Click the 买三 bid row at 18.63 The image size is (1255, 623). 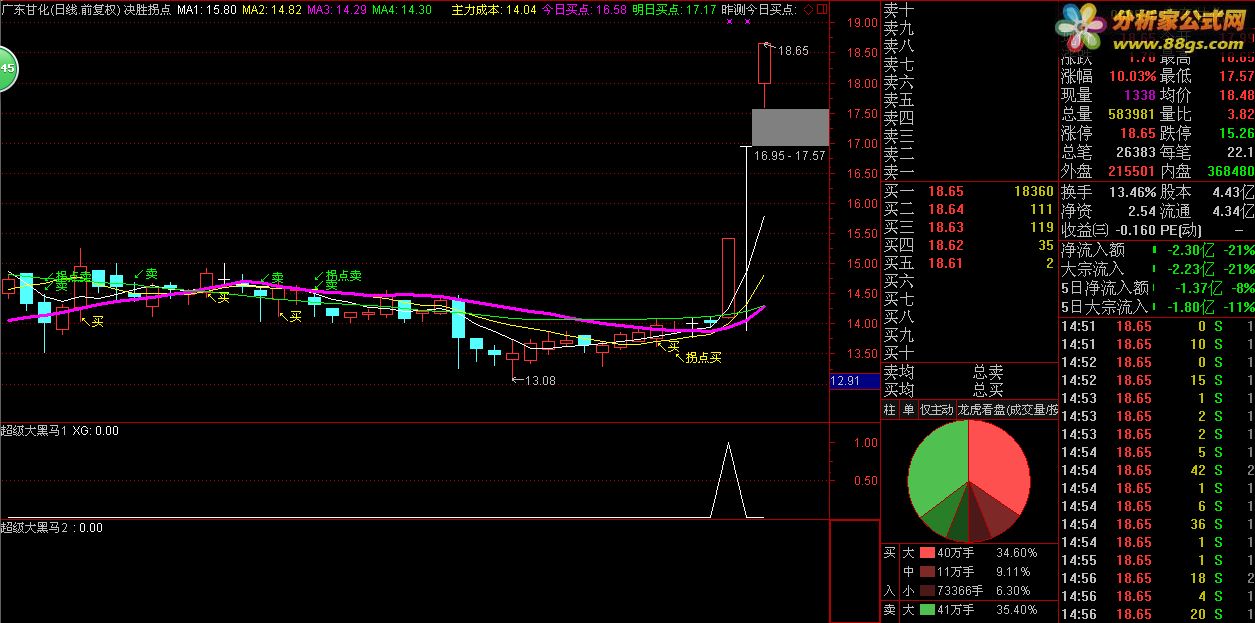[x=969, y=227]
